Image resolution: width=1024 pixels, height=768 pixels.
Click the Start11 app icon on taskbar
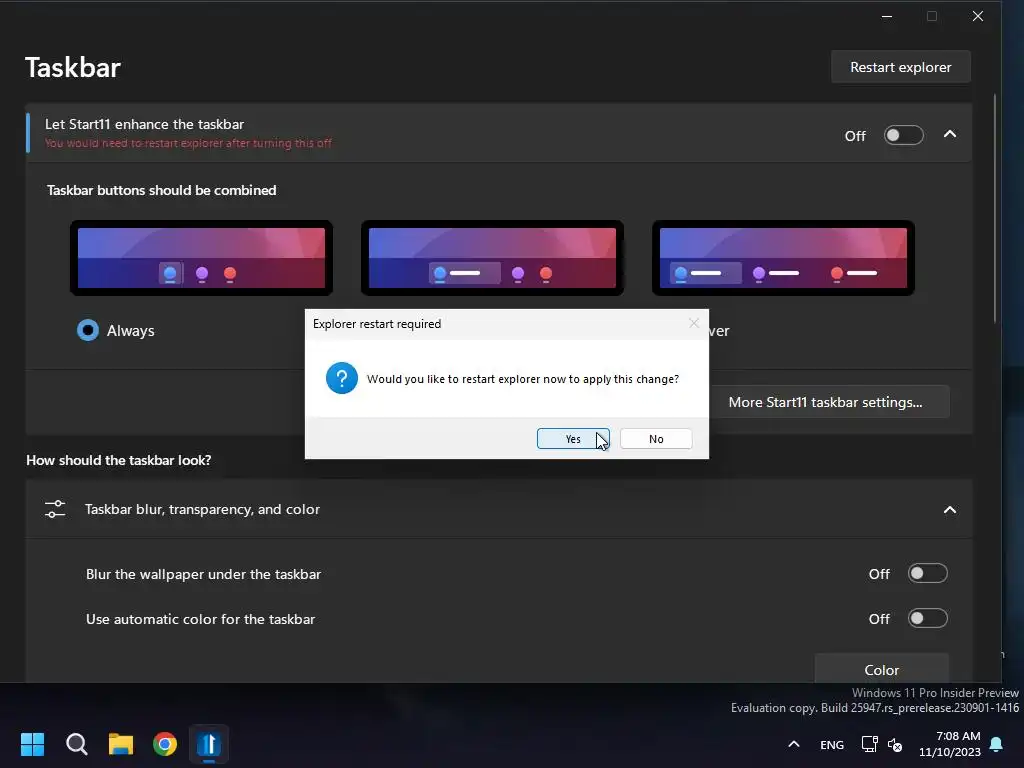(x=209, y=744)
